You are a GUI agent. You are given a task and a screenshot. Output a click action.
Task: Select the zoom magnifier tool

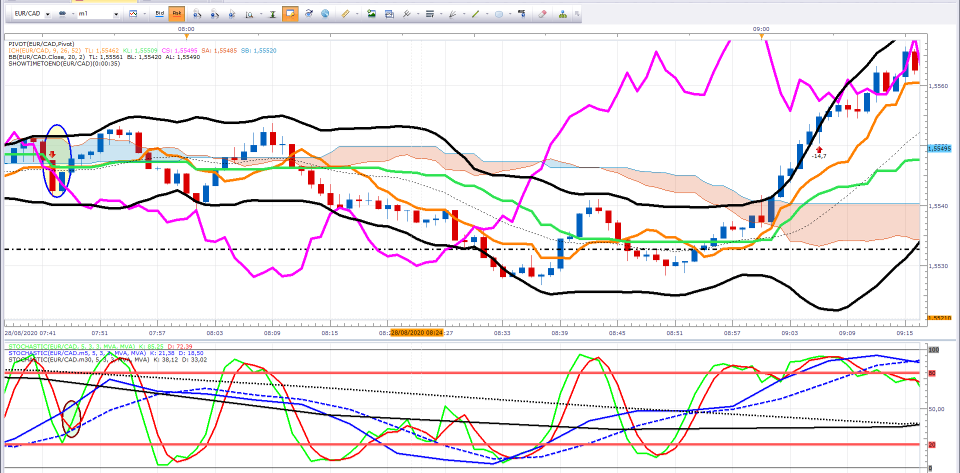(249, 13)
